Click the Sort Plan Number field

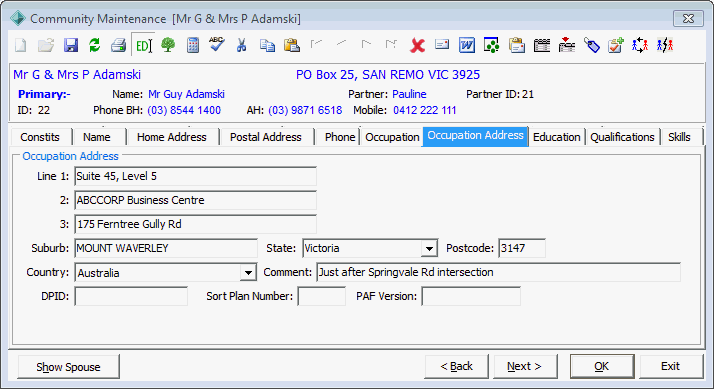(321, 297)
